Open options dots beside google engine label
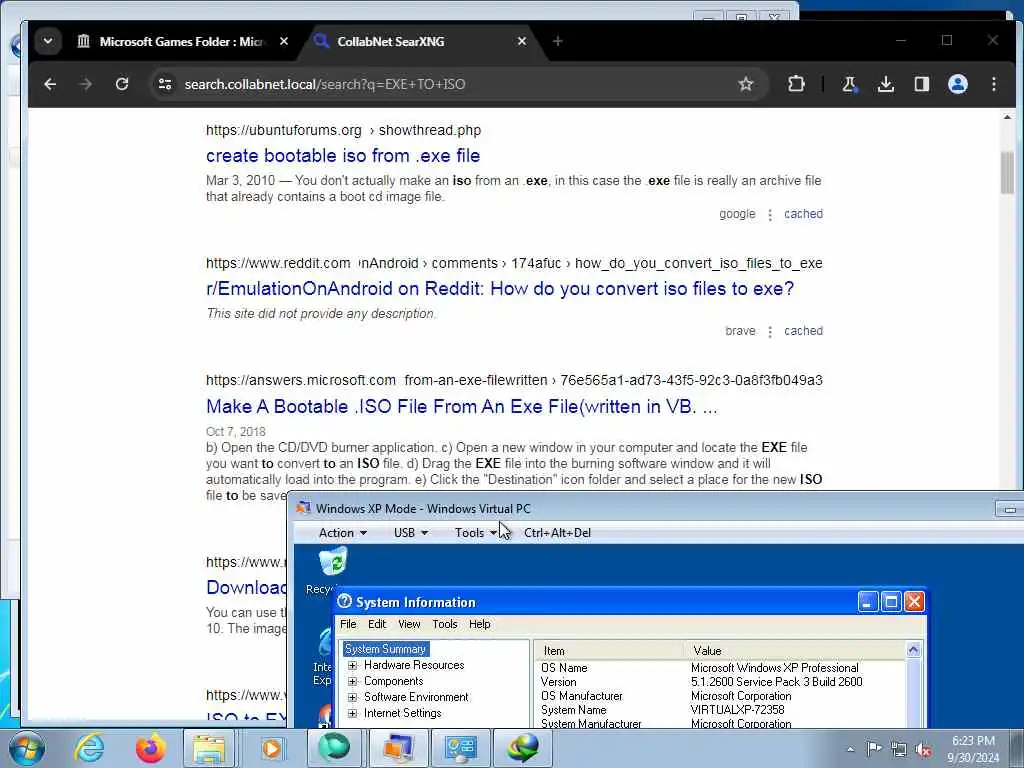1024x768 pixels. pos(770,214)
